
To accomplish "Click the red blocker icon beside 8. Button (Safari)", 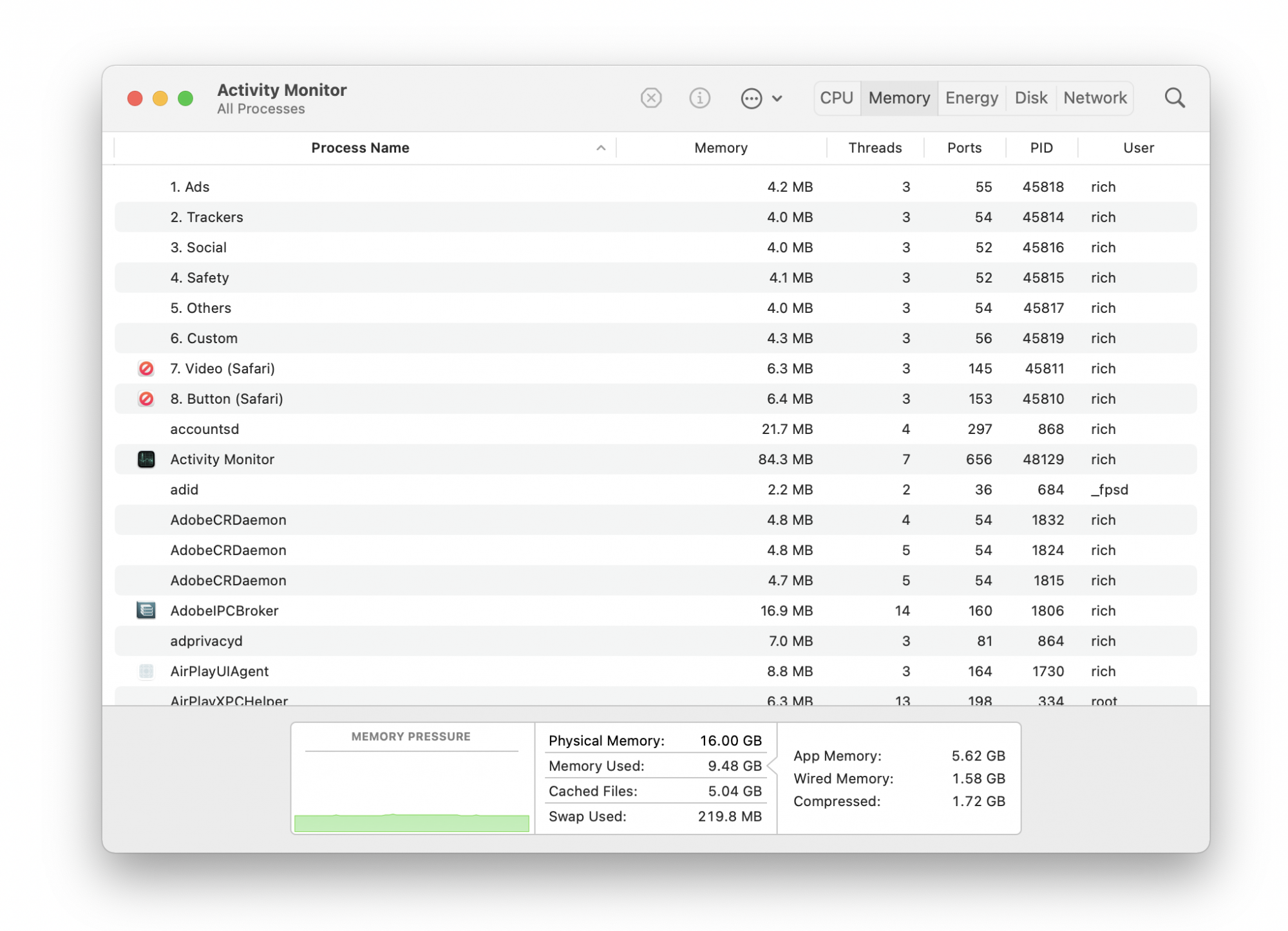I will (x=146, y=399).
